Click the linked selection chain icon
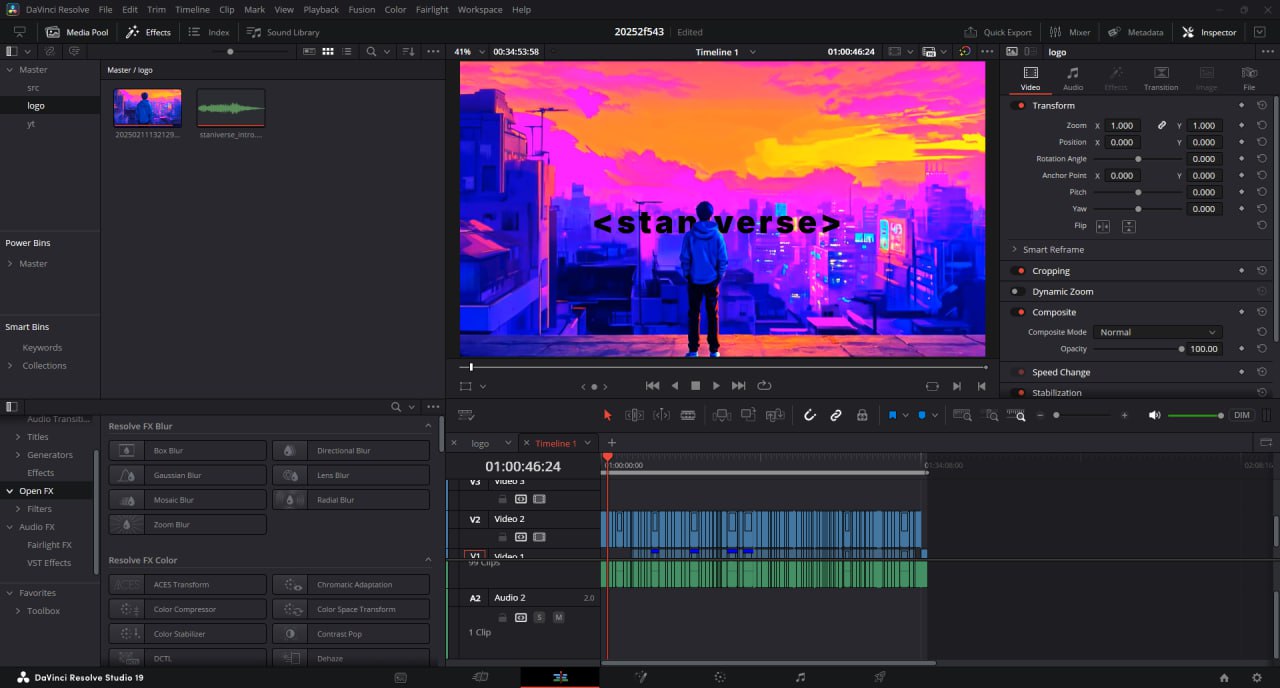This screenshot has height=688, width=1280. click(x=836, y=415)
